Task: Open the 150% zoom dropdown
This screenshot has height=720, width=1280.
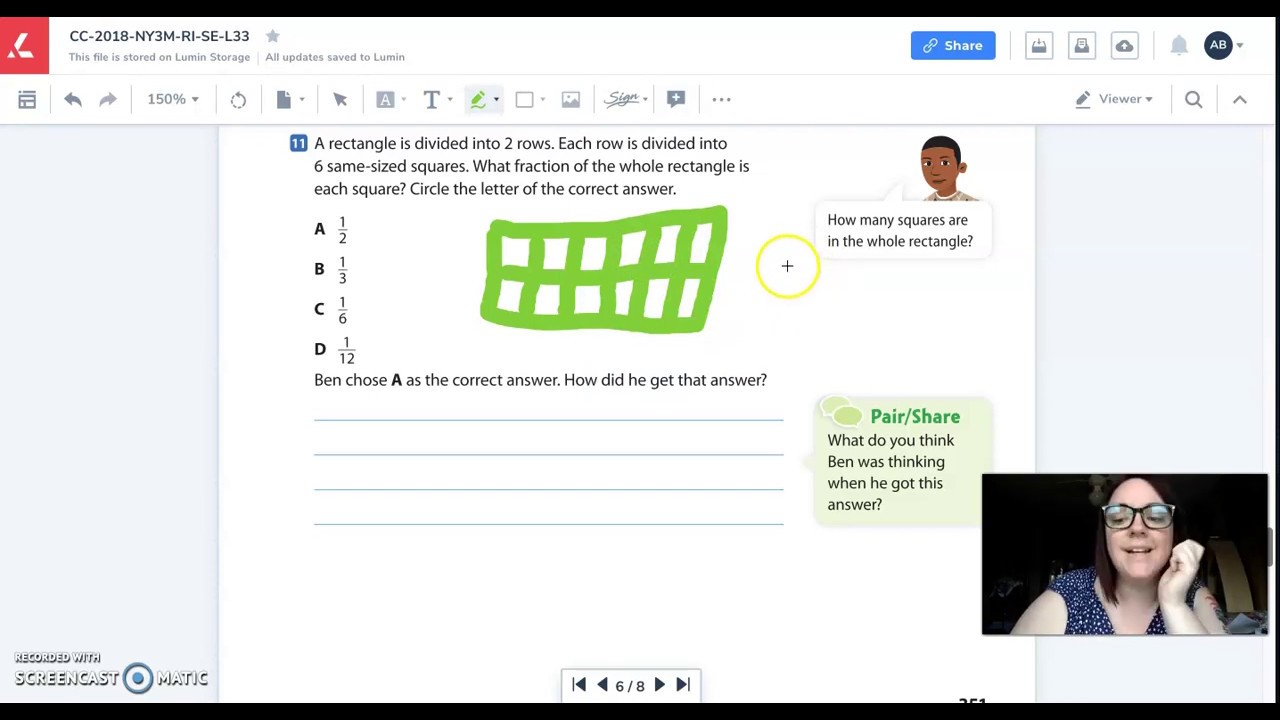Action: 173,99
